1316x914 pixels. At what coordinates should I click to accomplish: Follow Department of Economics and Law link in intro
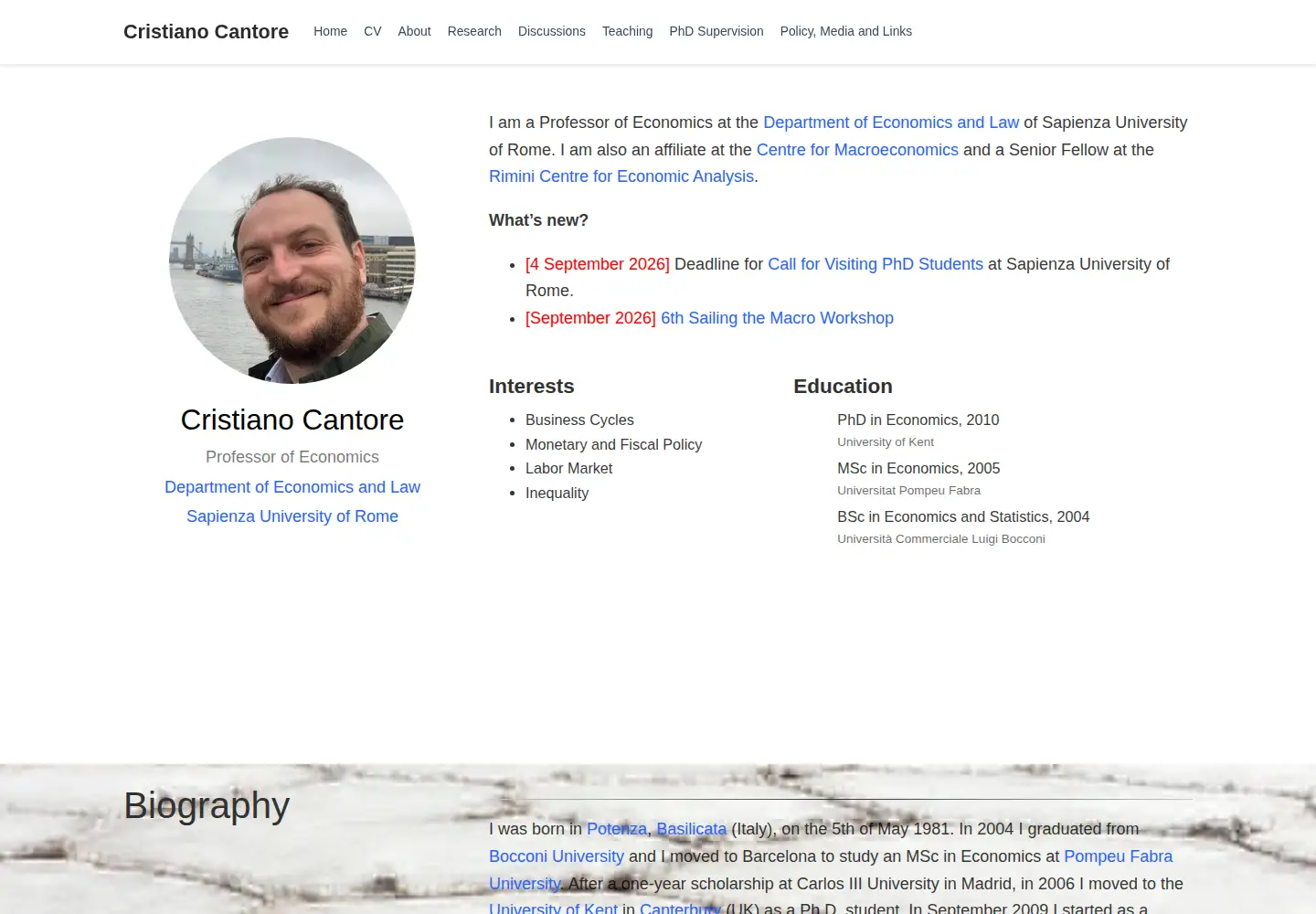coord(891,122)
